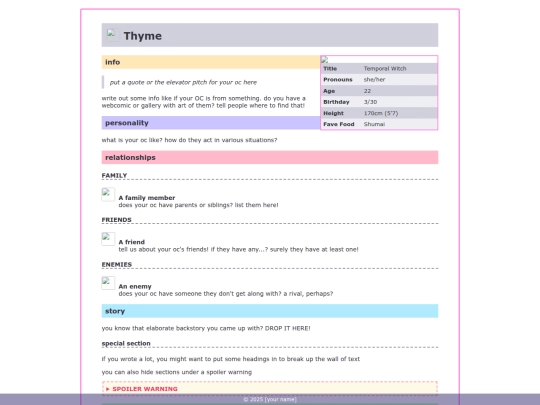
Task: Click the height value 170cm
Action: click(x=381, y=113)
